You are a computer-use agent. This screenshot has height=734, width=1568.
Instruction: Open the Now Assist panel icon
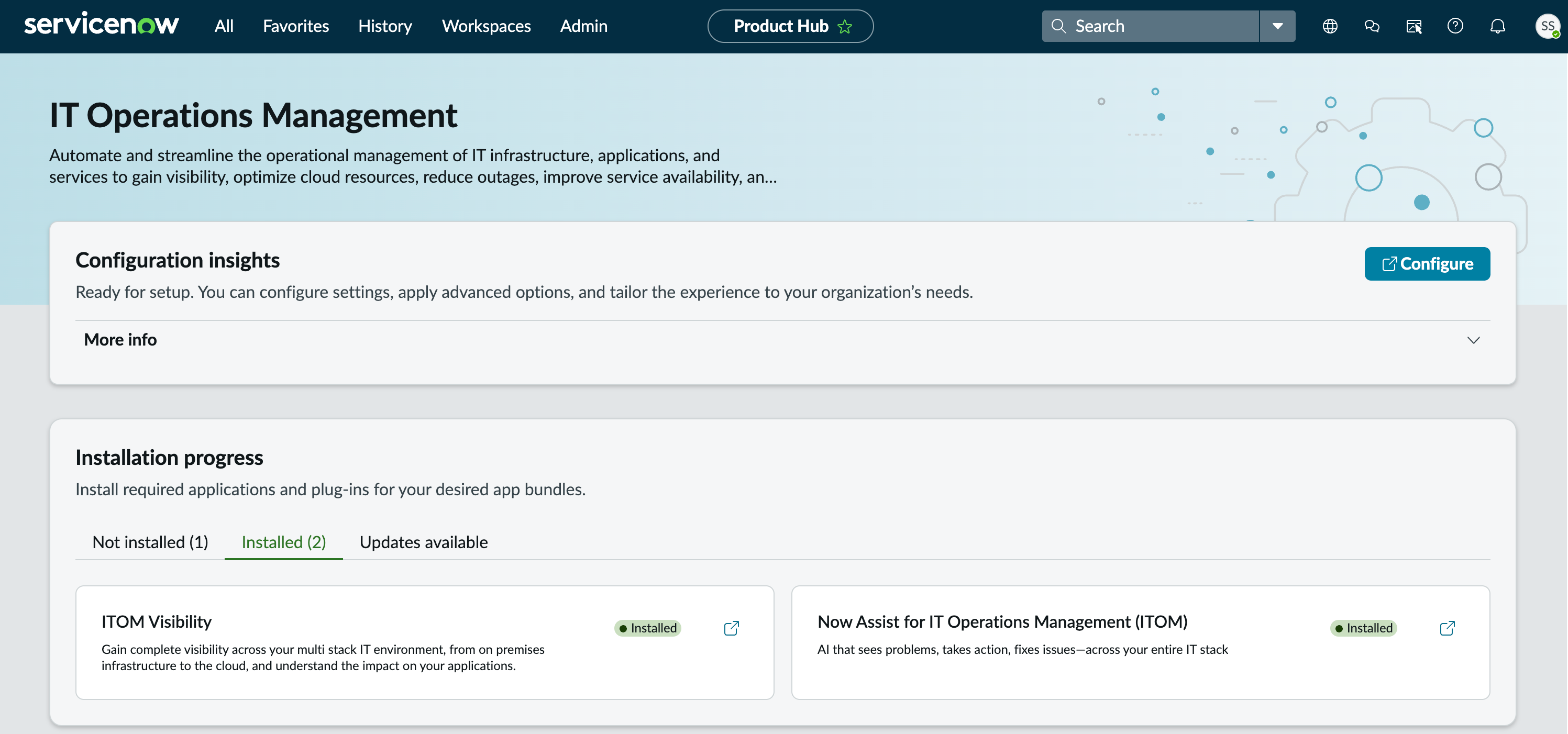(1414, 26)
